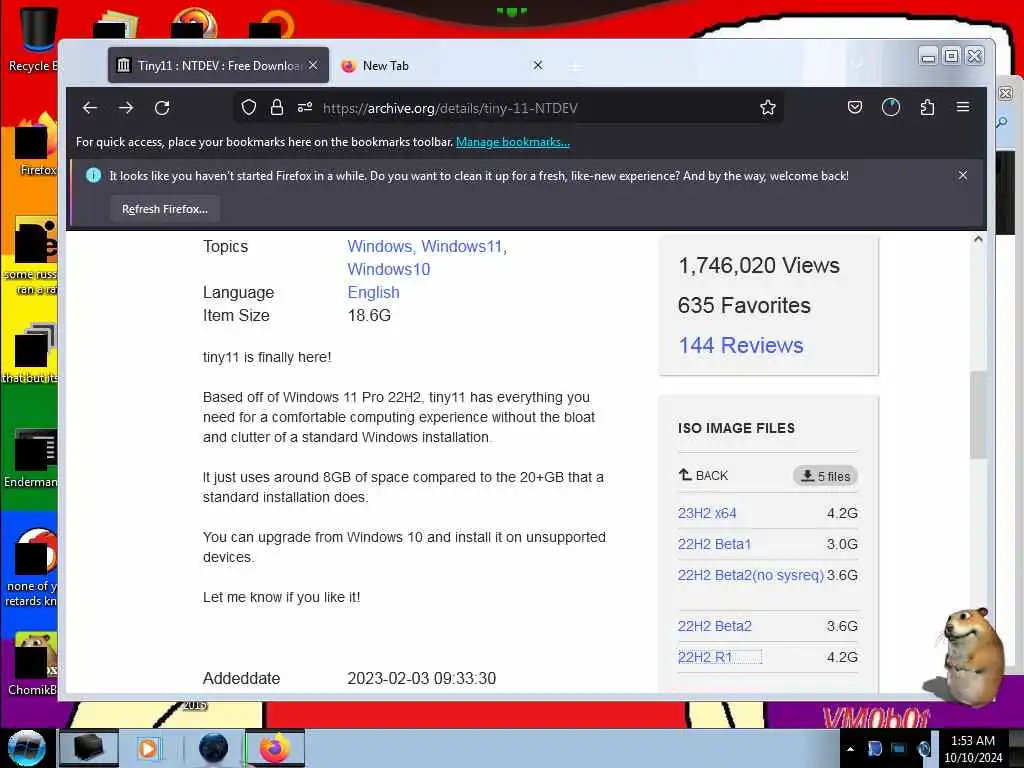Open the Windows Start button
This screenshot has width=1024, height=768.
(27, 748)
